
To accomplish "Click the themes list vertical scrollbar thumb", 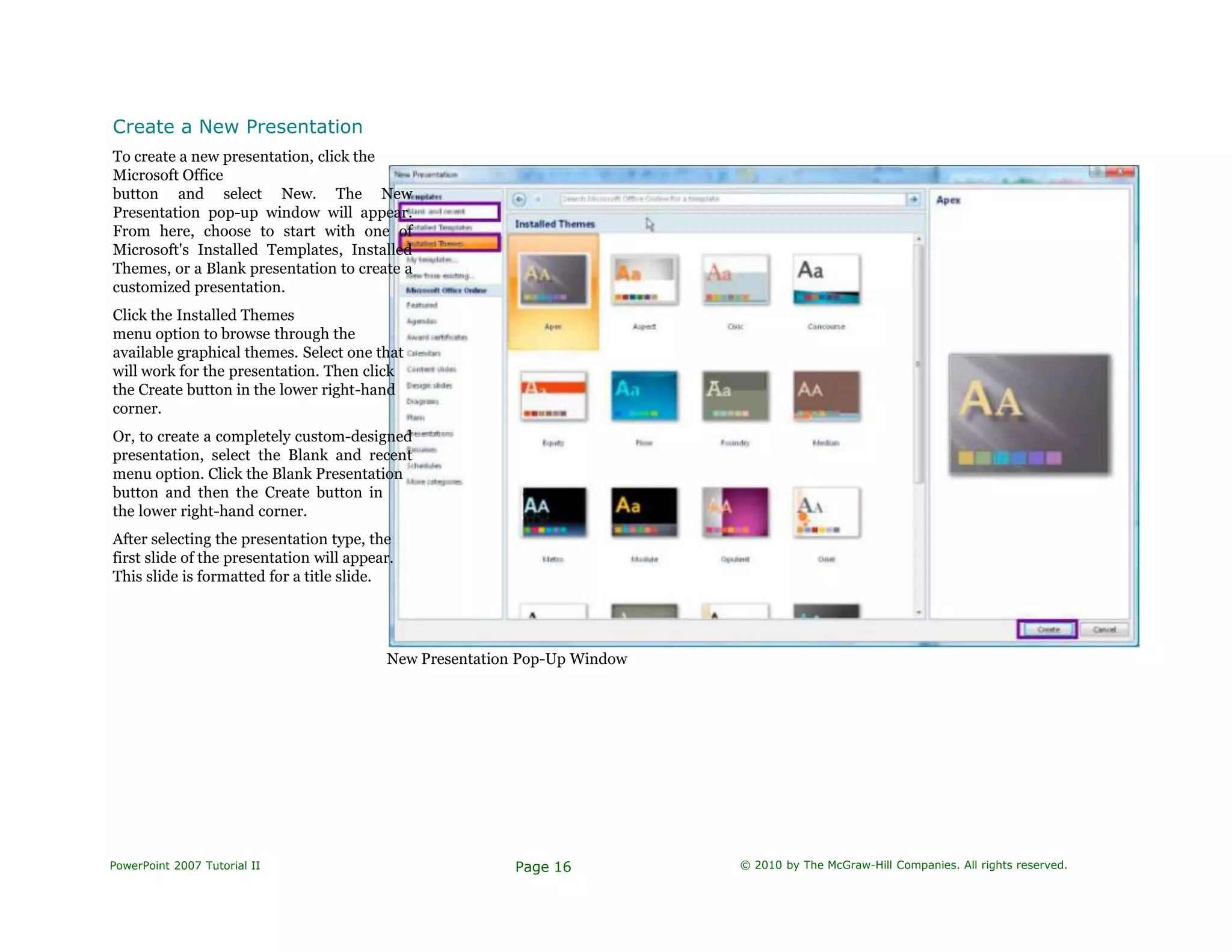I will (x=919, y=364).
